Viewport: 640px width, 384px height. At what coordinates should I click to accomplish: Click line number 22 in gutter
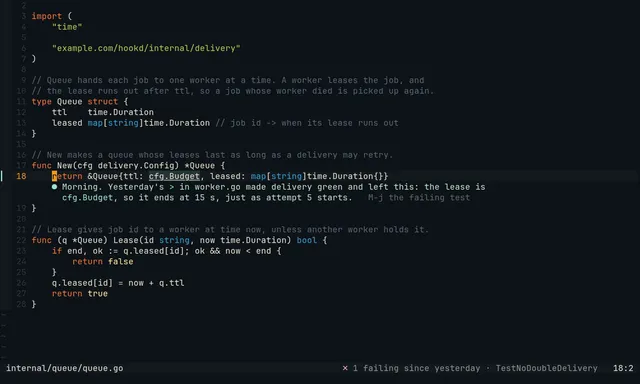(x=21, y=240)
